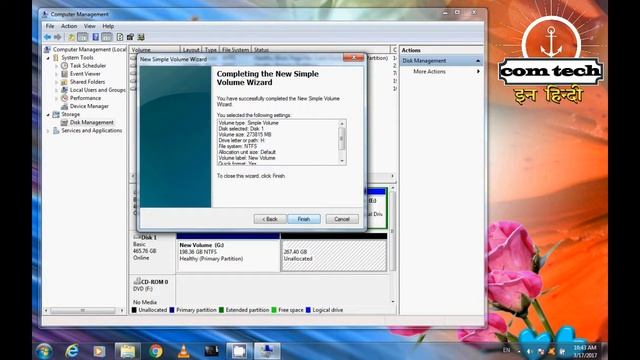Screen dimensions: 640x360
Task: Expand the Services and Applications node
Action: [x=48, y=131]
